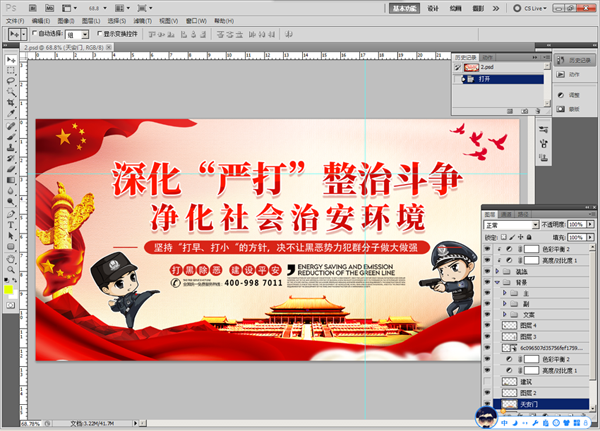Open the 填充 slider arrow
600x431 pixels.
pos(590,237)
